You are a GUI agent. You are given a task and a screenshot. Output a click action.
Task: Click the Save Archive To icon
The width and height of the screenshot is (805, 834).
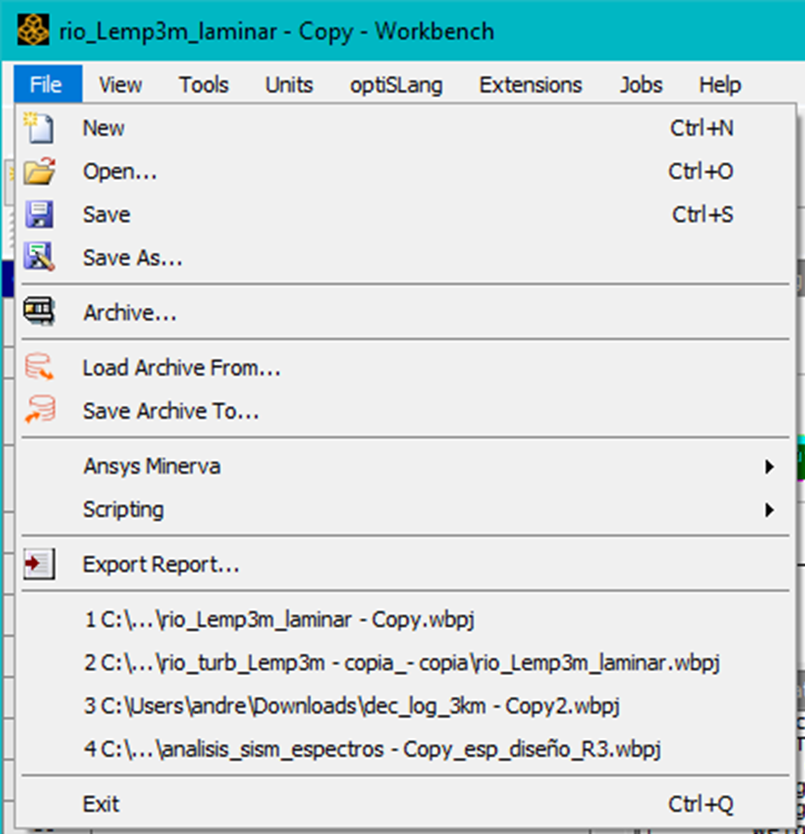(38, 411)
